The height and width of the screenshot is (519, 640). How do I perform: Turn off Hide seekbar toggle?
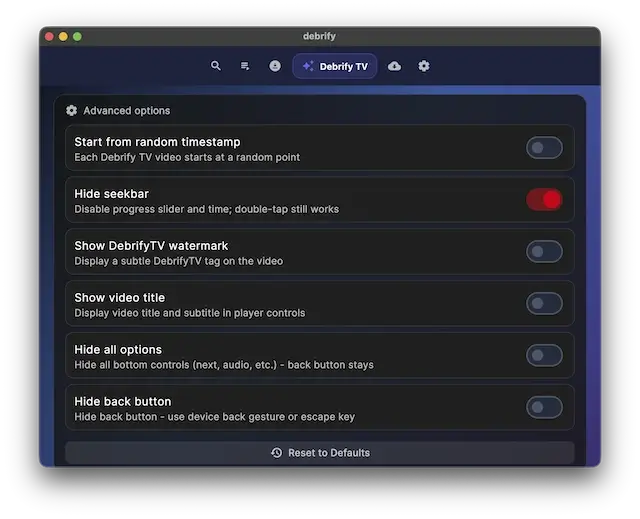pyautogui.click(x=544, y=200)
